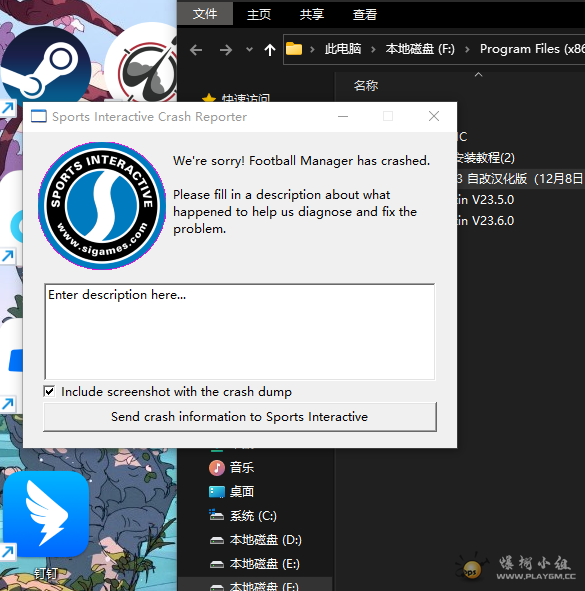This screenshot has width=585, height=591.
Task: Switch to the 主页 ribbon tab
Action: tap(259, 14)
